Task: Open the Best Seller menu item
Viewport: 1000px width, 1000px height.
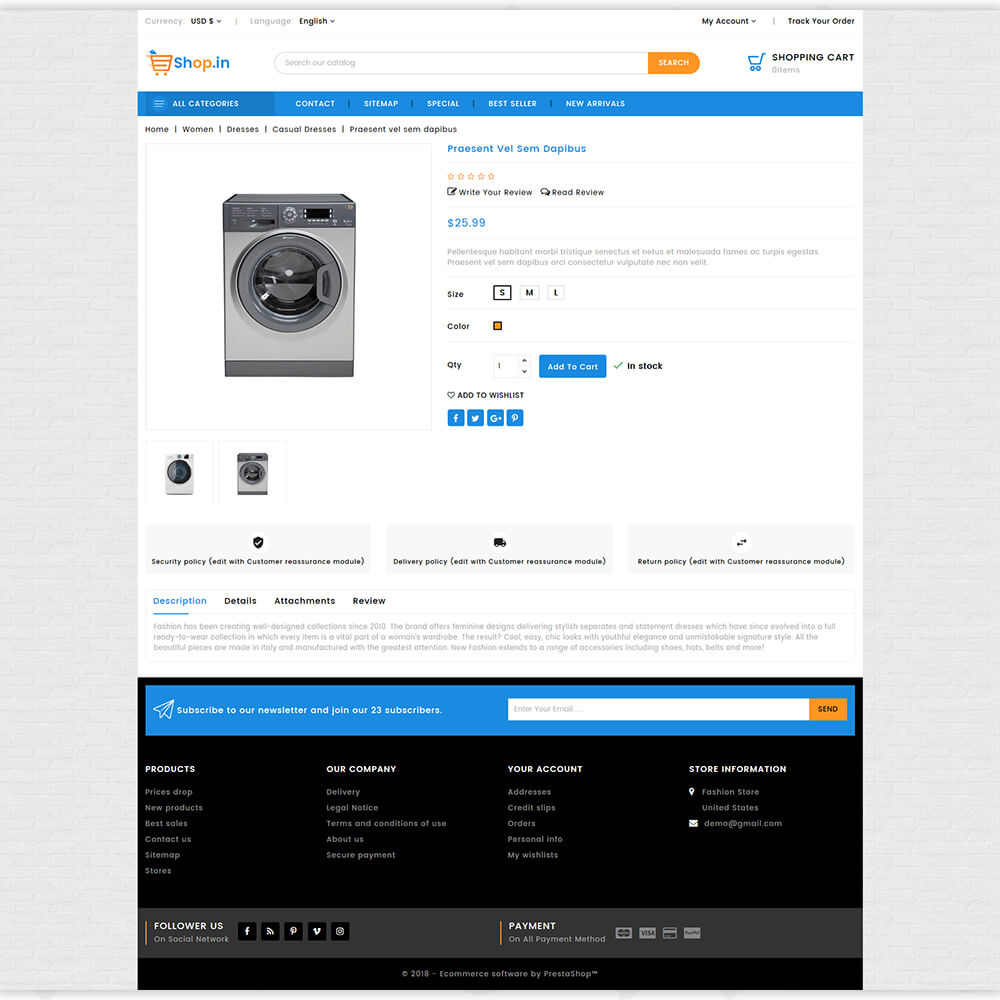Action: click(x=512, y=104)
